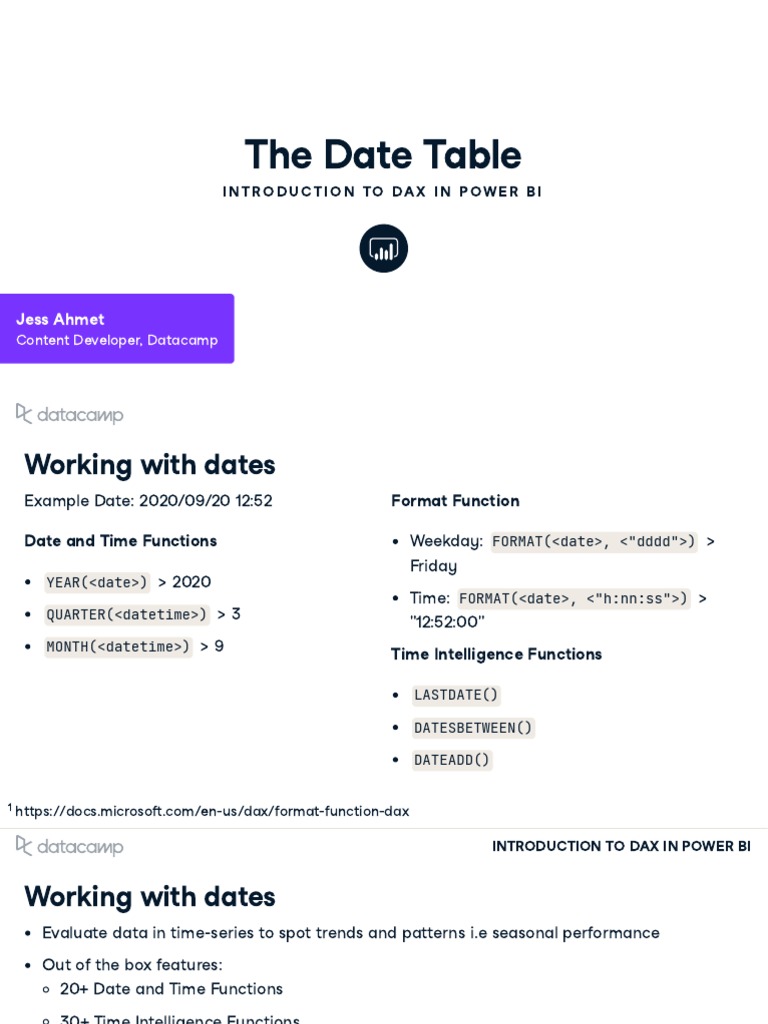Click "The Date Table" title
This screenshot has width=768, height=1024.
(x=383, y=155)
